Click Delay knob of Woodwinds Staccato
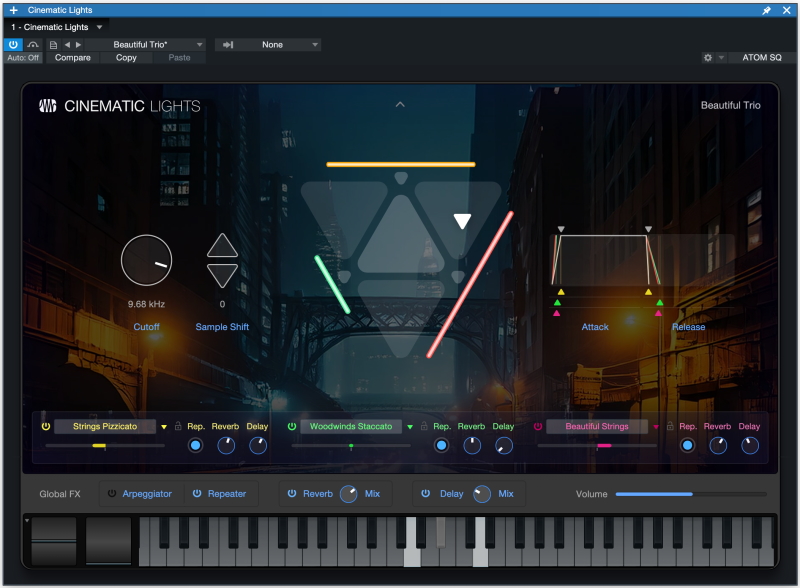Screen dimensions: 800x588 pyautogui.click(x=504, y=446)
